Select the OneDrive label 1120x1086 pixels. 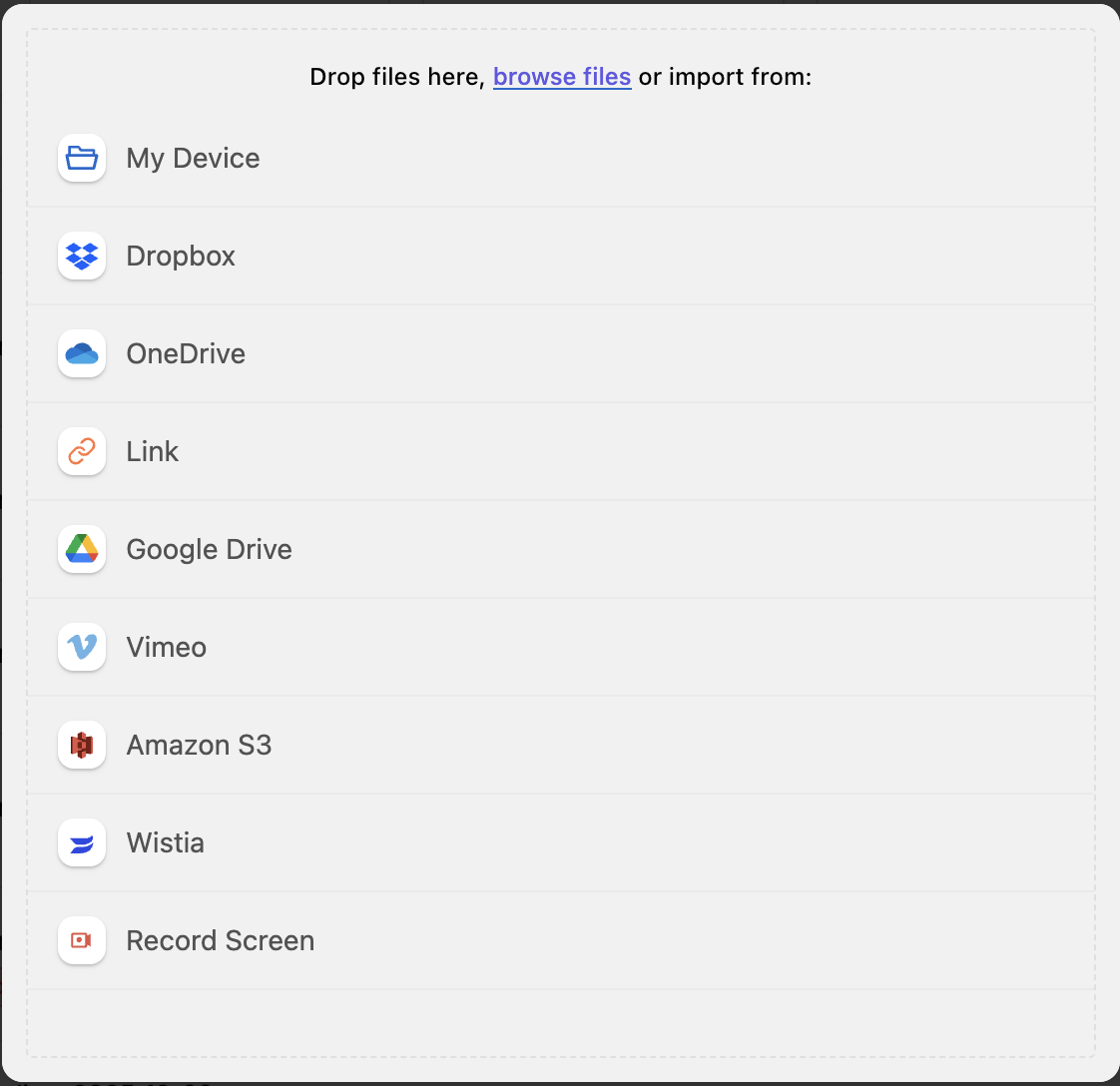tap(186, 353)
